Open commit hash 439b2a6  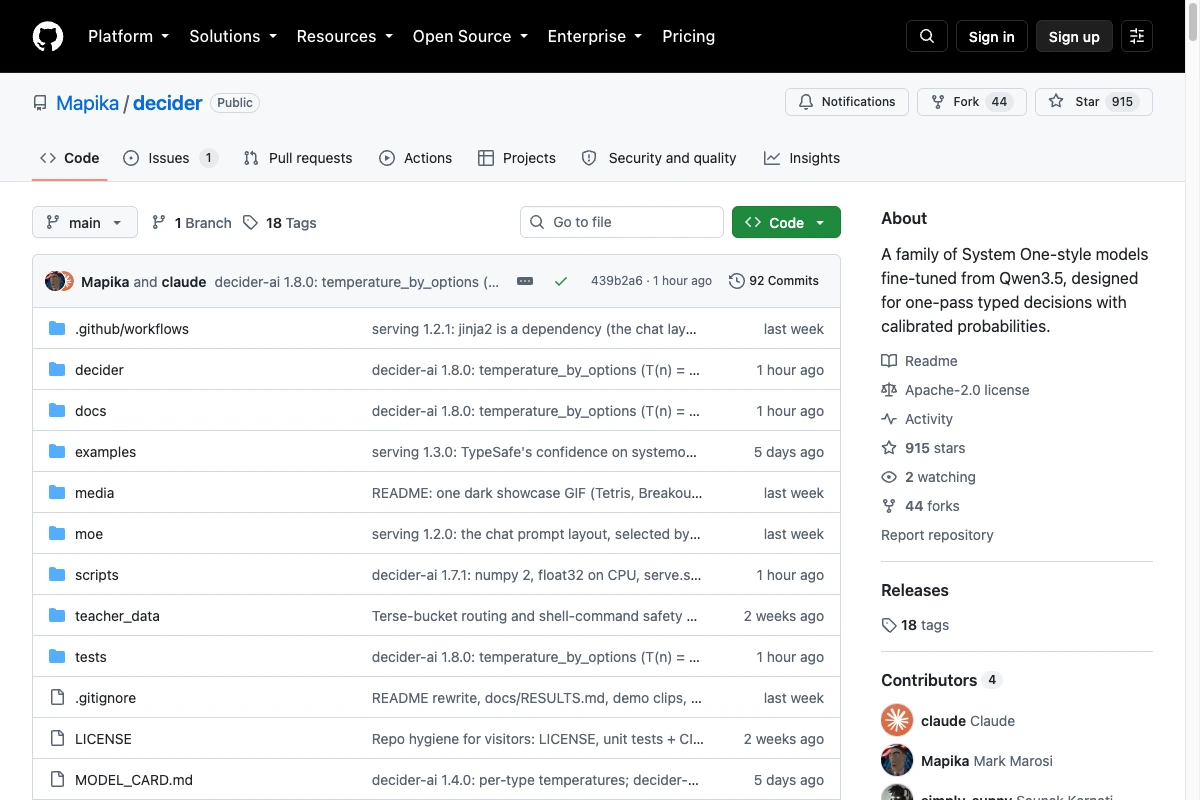click(617, 281)
